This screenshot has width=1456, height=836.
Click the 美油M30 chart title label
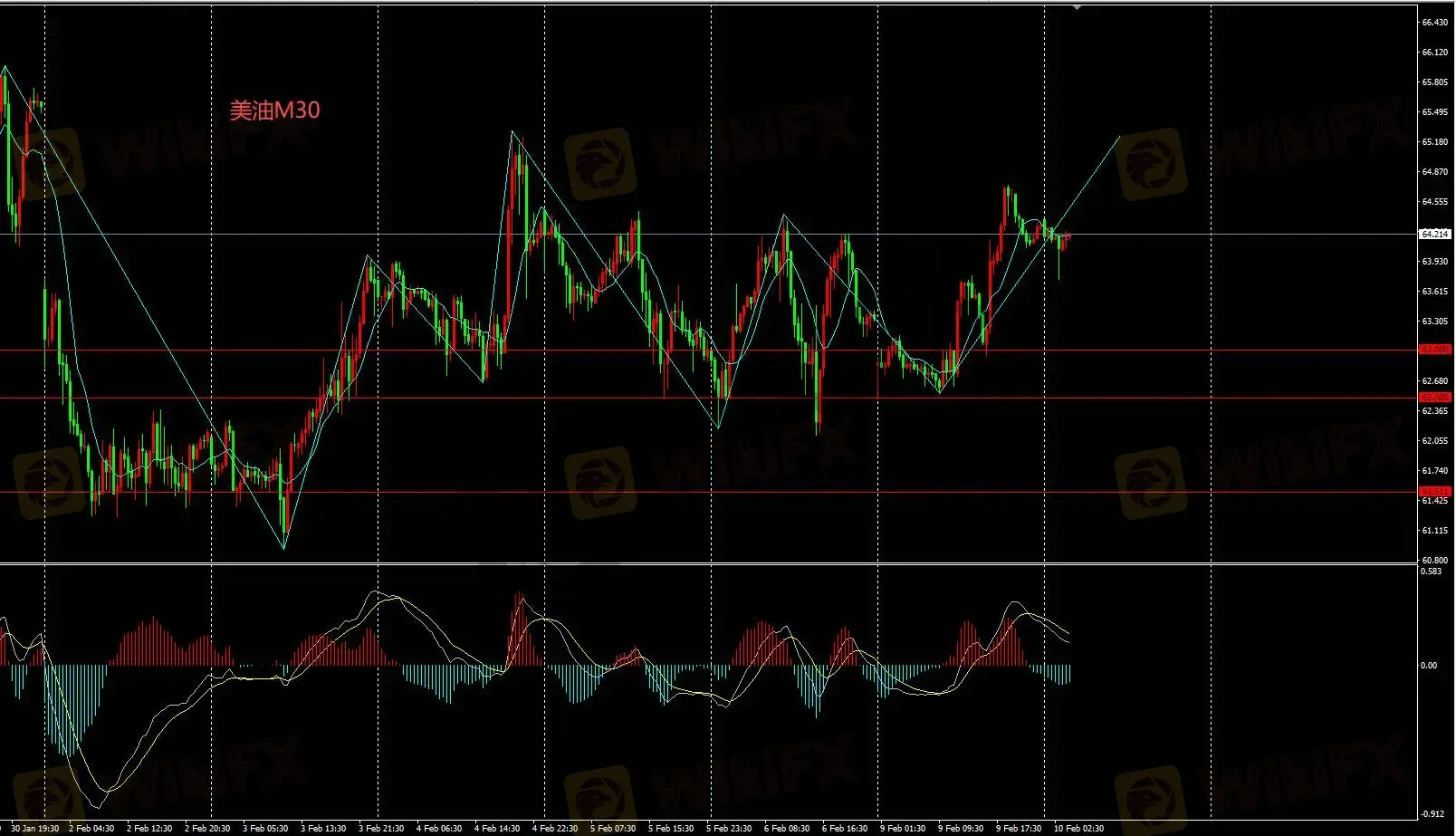[274, 111]
